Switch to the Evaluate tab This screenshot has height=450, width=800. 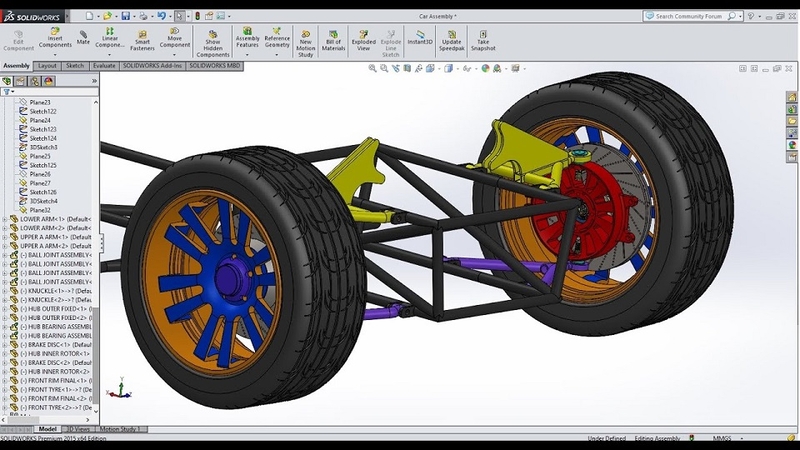[104, 66]
